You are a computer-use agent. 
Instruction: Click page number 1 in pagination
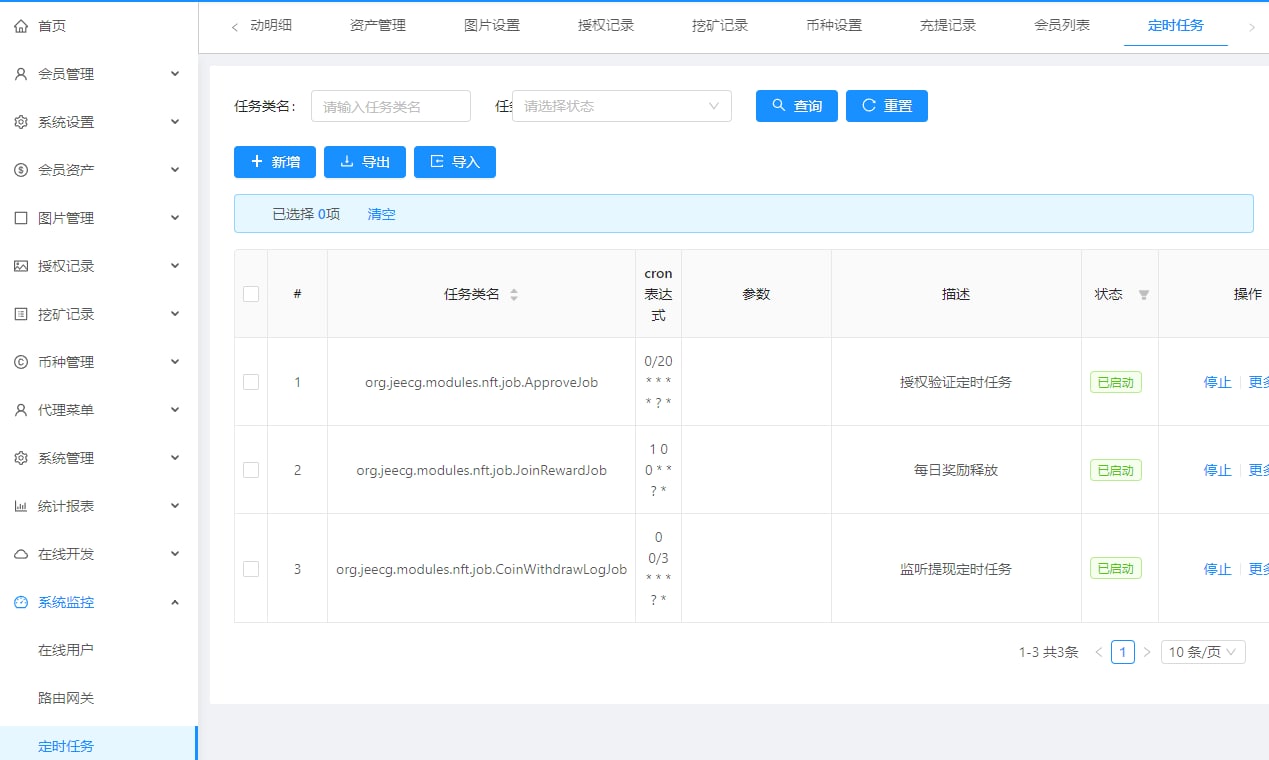[1123, 652]
